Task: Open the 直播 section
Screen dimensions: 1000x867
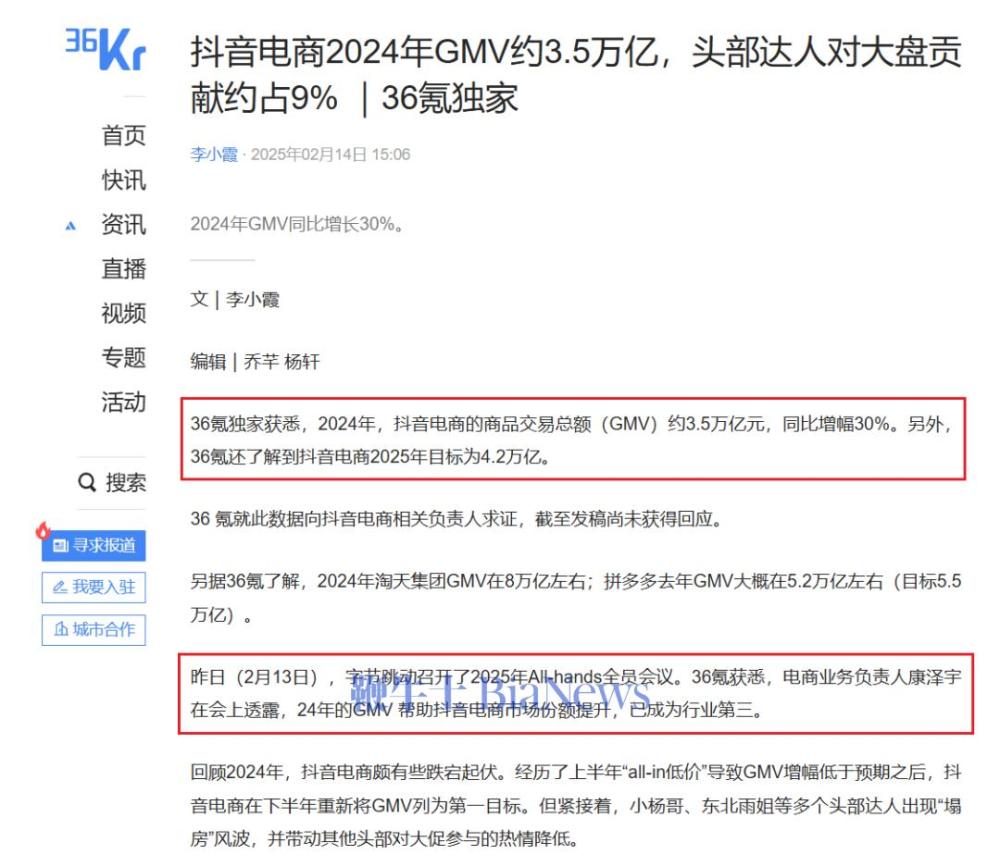Action: (x=126, y=268)
